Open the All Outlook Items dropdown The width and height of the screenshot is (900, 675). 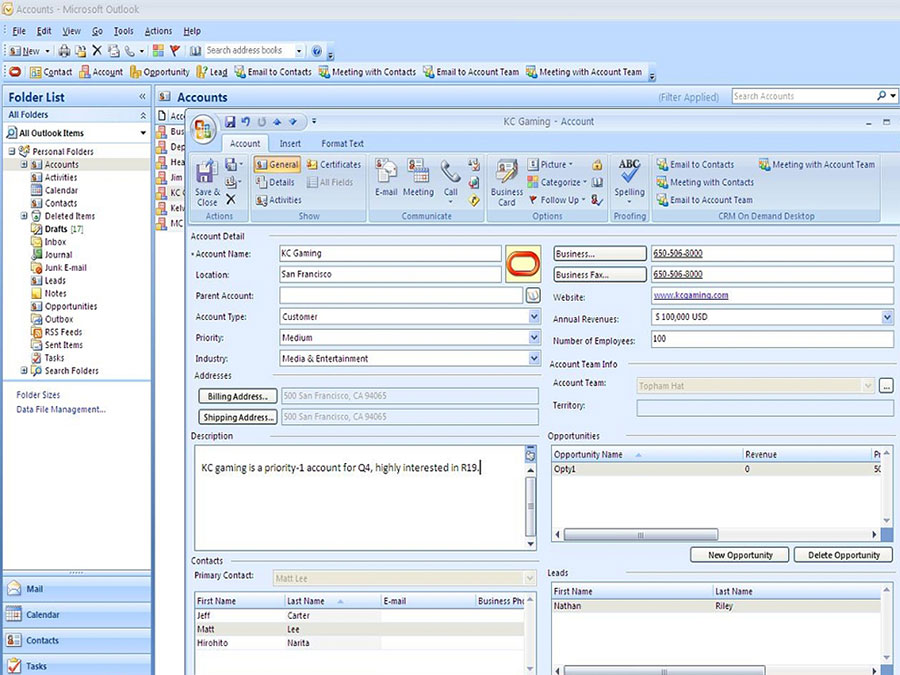point(143,133)
